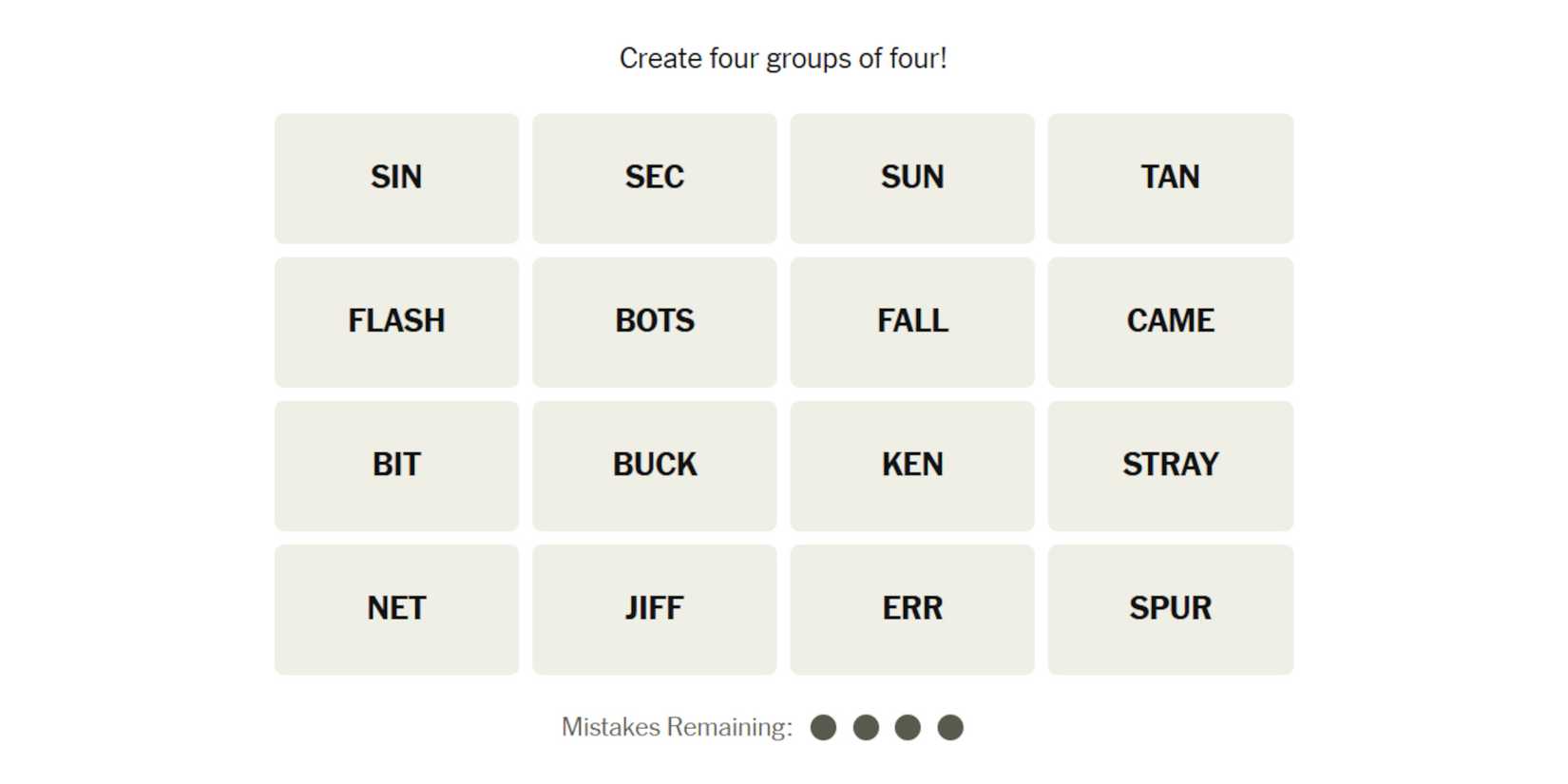
Task: Click the last Mistakes Remaining dot
Action: (950, 728)
